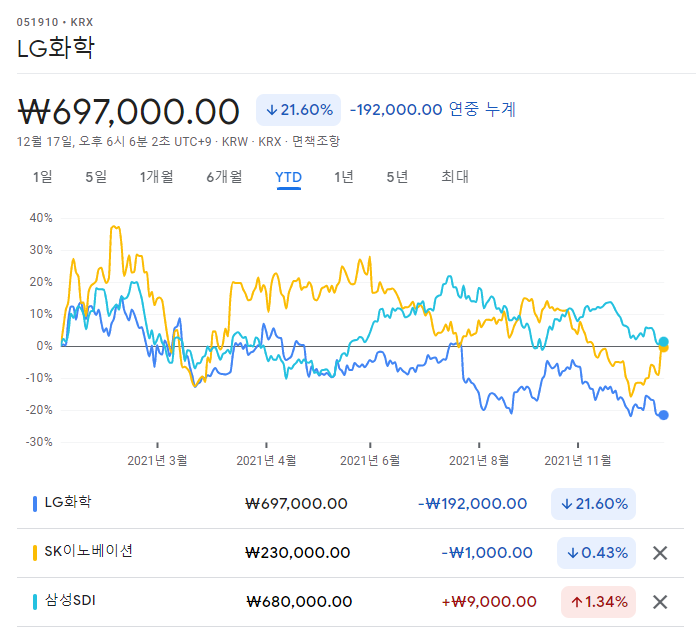Viewport: 696px width, 632px height.
Task: Click the -₩1,000.00 SK이노베이션 change value
Action: (x=487, y=553)
